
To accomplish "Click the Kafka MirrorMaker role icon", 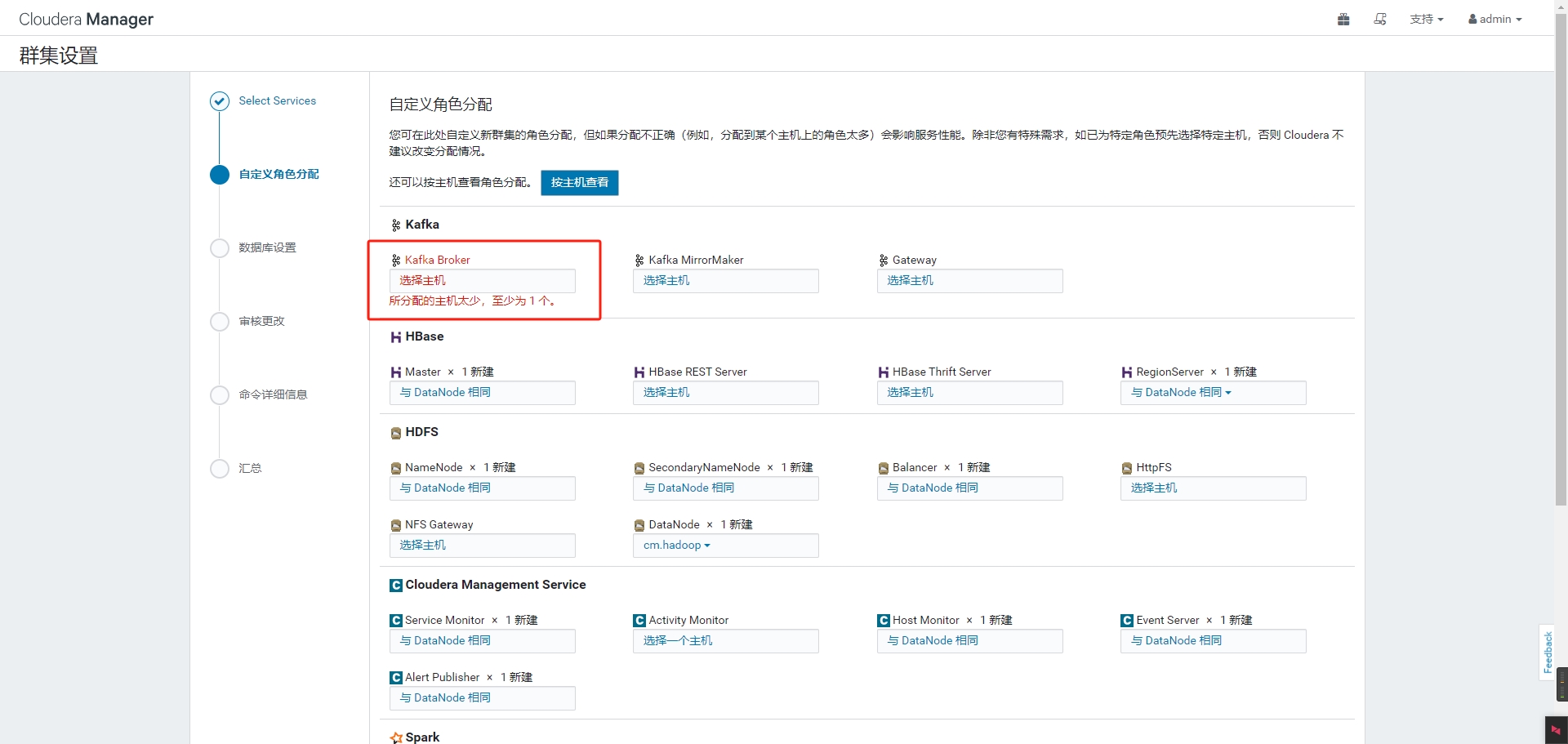I will point(639,261).
